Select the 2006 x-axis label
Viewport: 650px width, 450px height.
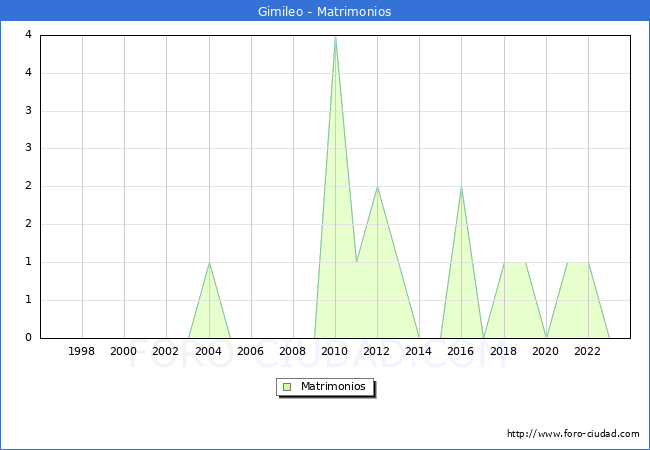tap(250, 351)
